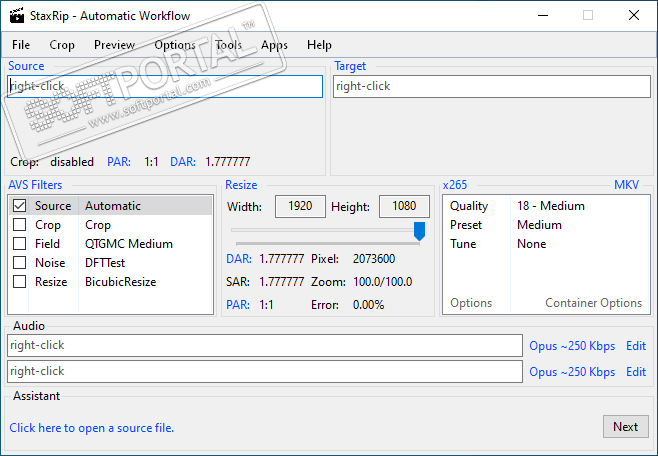Click 'Click here to open a source file' link
This screenshot has height=456, width=658.
pyautogui.click(x=91, y=428)
